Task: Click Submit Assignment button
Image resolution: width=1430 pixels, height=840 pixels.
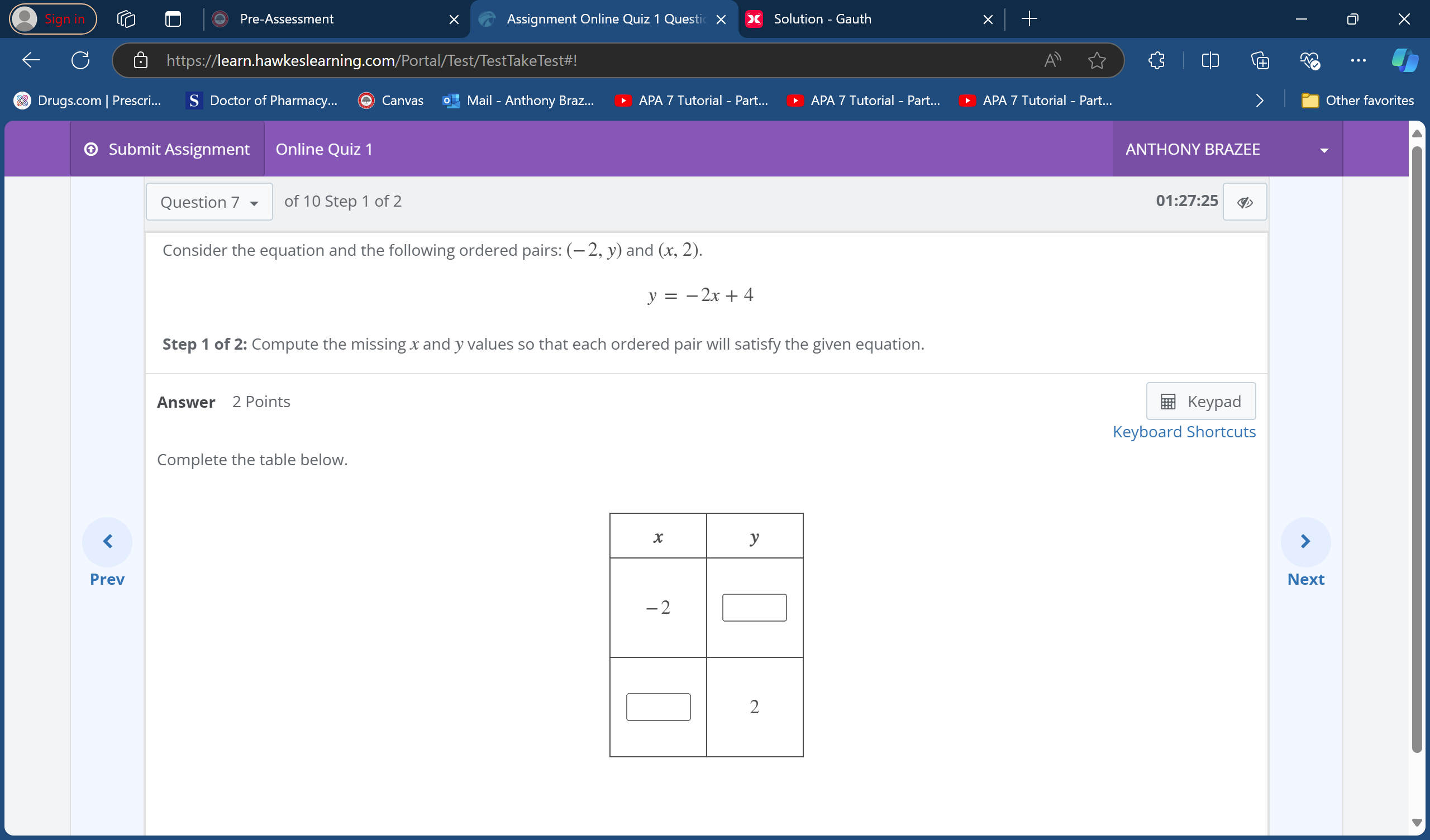Action: 167,149
